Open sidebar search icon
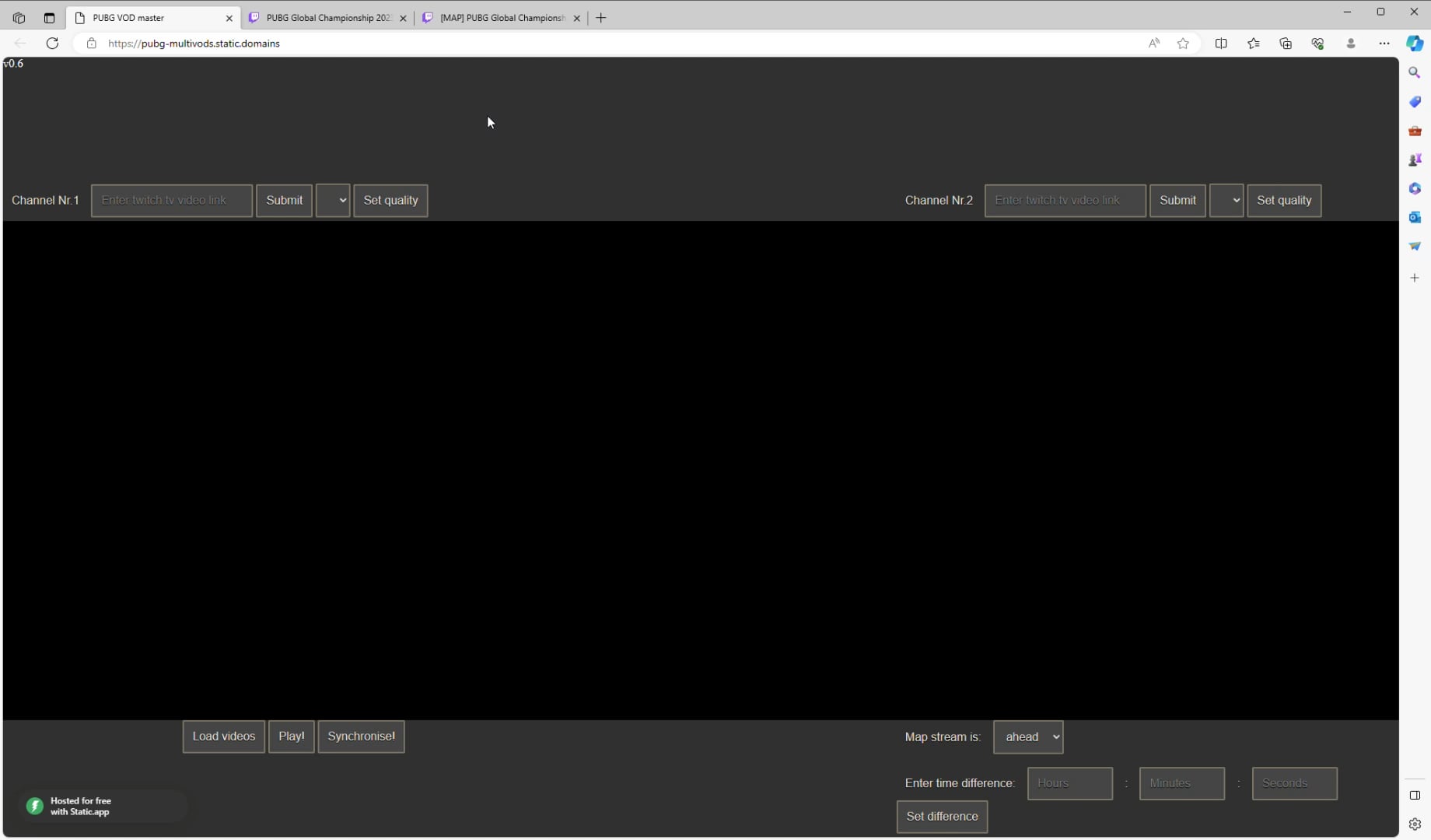The height and width of the screenshot is (840, 1431). coord(1415,72)
